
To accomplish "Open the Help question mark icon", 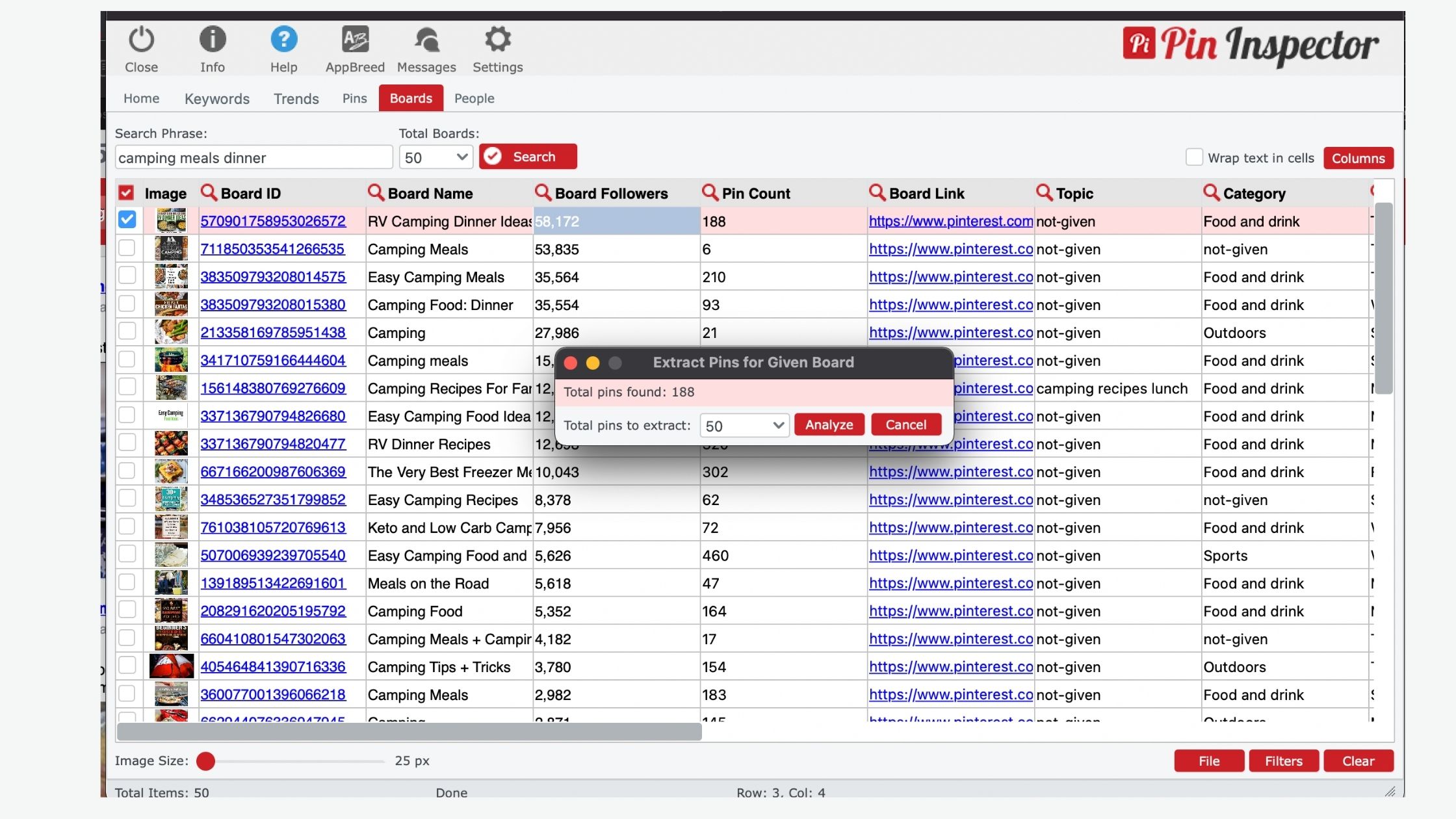I will click(284, 40).
